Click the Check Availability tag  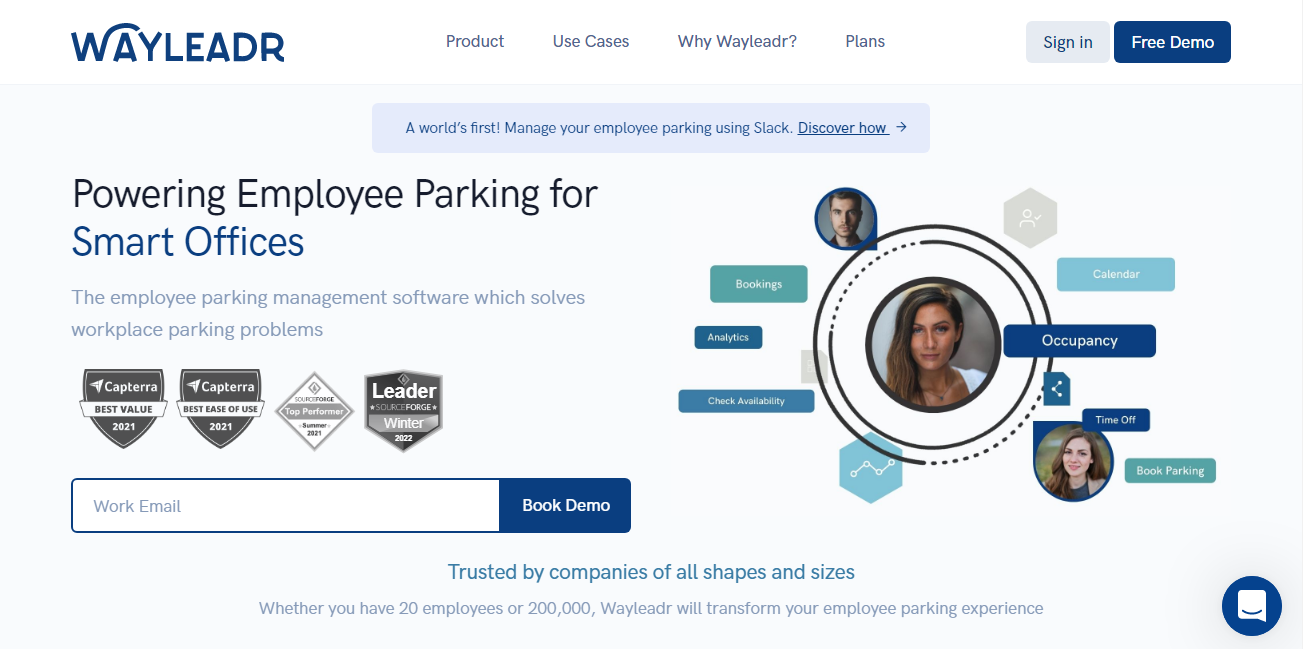coord(746,401)
